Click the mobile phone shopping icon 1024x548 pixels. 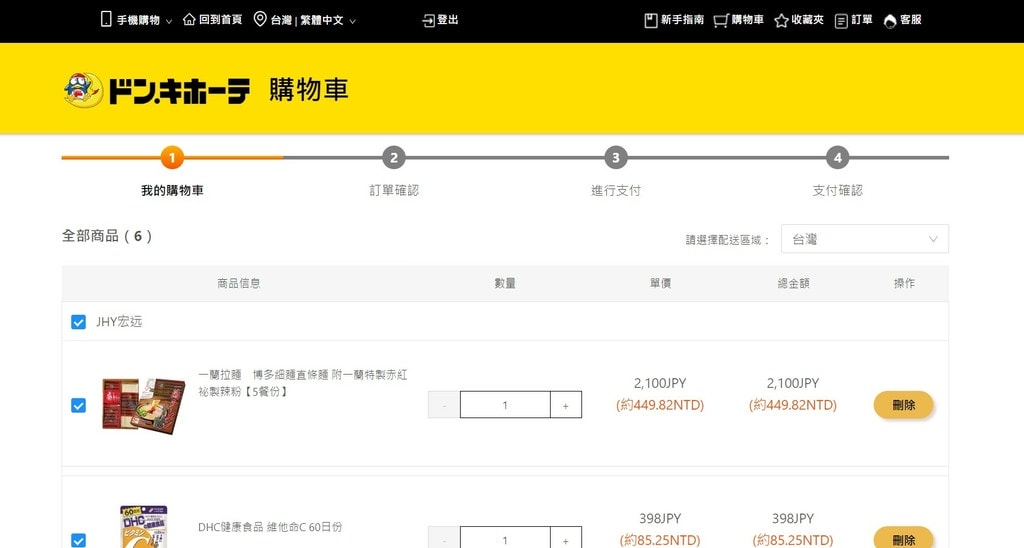click(x=106, y=19)
